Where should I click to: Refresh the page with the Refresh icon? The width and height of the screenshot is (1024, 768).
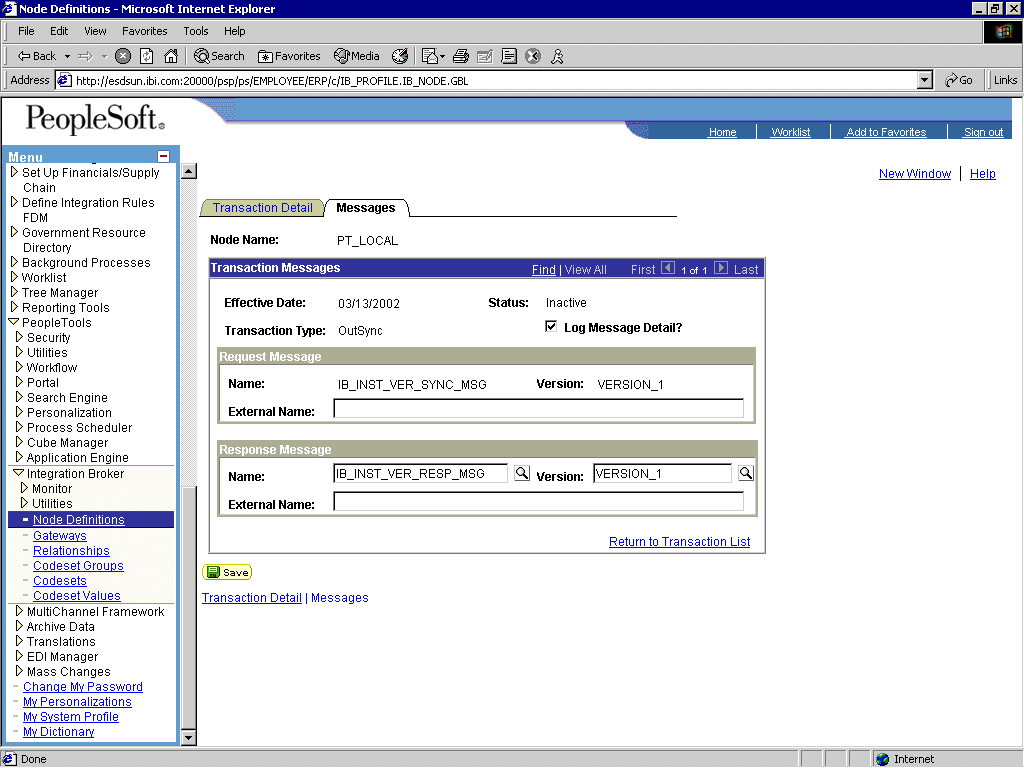click(146, 56)
